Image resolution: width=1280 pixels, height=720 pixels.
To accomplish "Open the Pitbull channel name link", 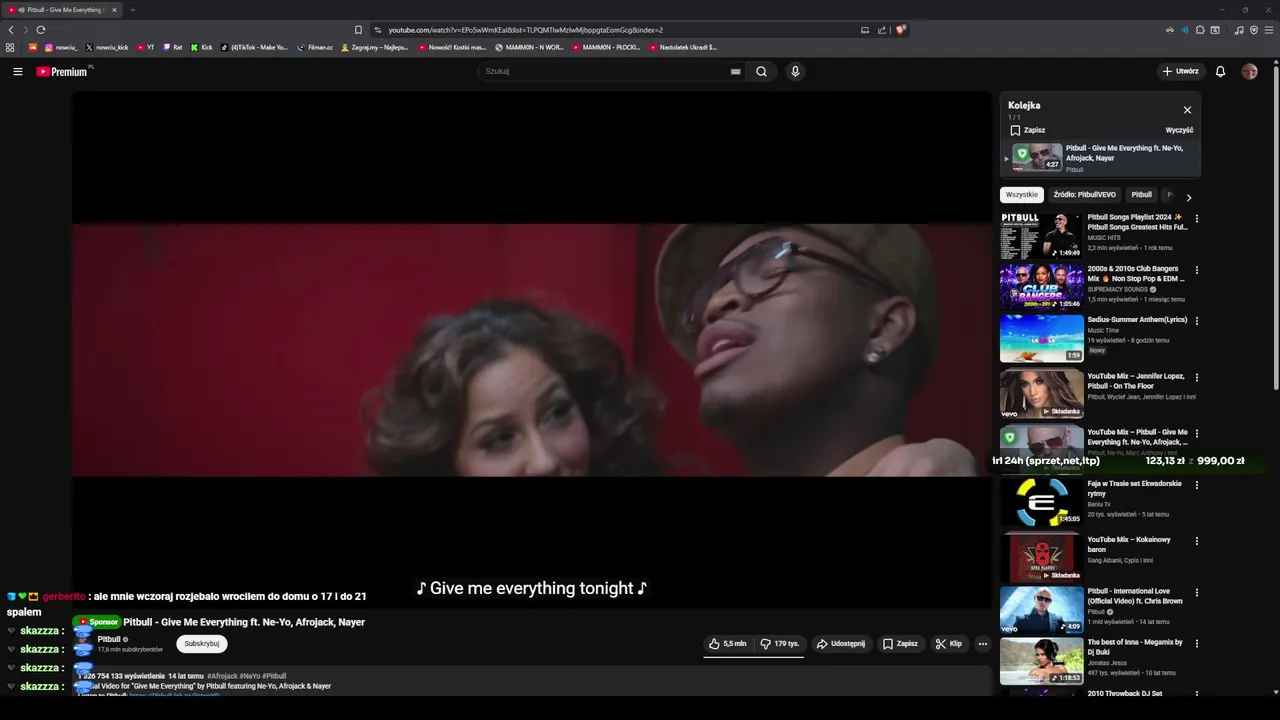I will click(x=109, y=639).
